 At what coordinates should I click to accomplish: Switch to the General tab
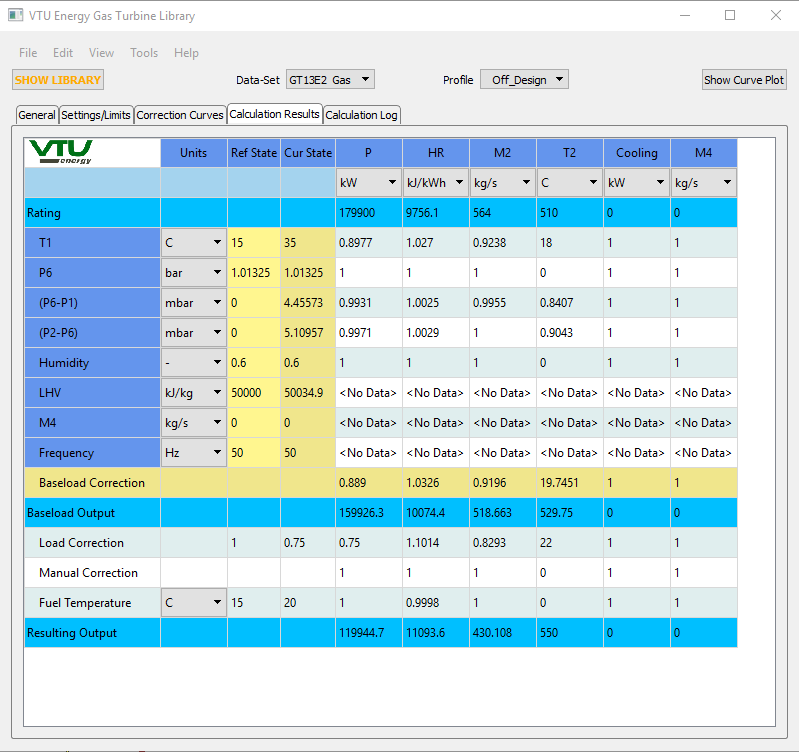click(37, 115)
